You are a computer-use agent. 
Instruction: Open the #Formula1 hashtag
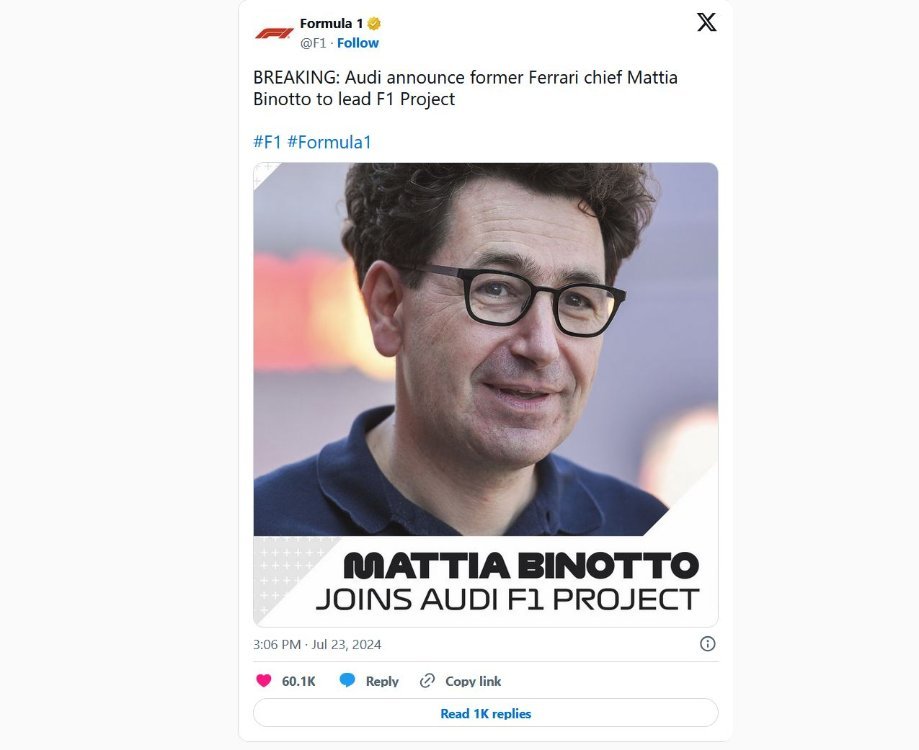tap(329, 142)
